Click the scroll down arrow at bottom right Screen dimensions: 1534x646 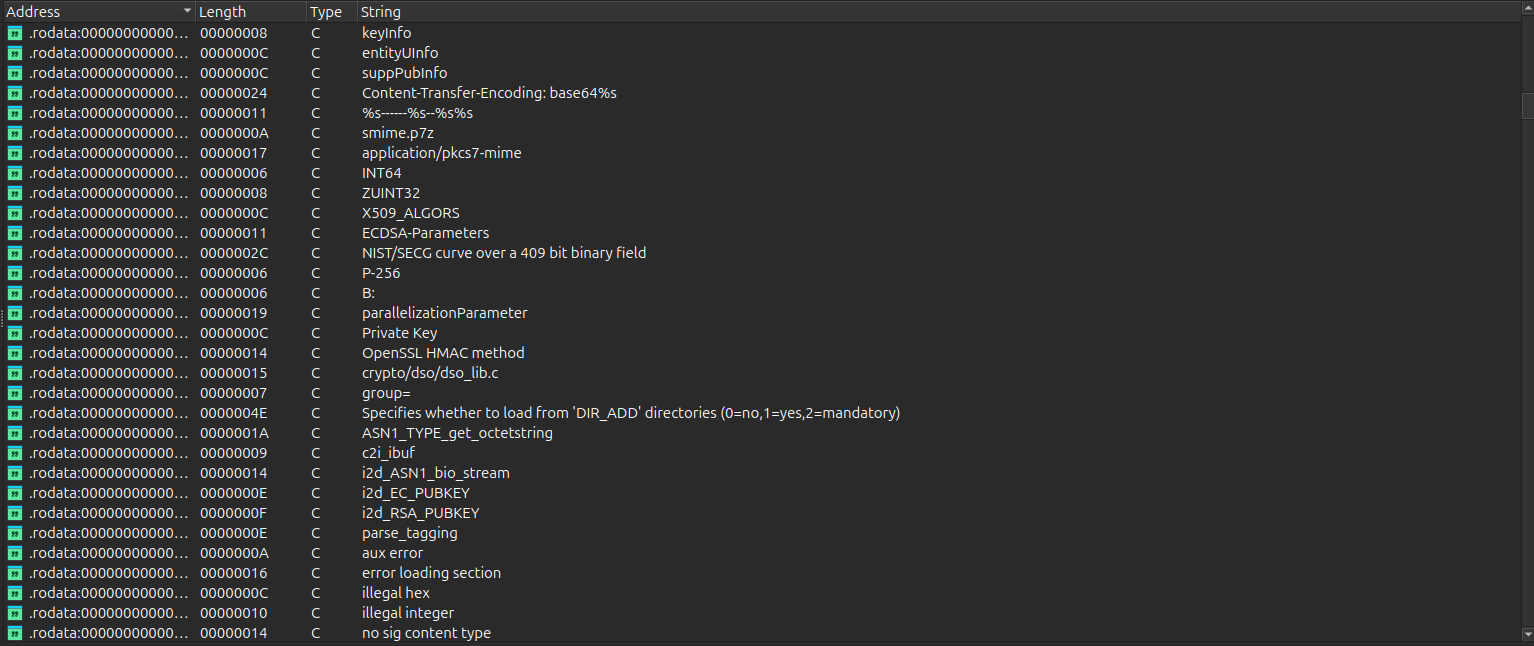[1526, 633]
